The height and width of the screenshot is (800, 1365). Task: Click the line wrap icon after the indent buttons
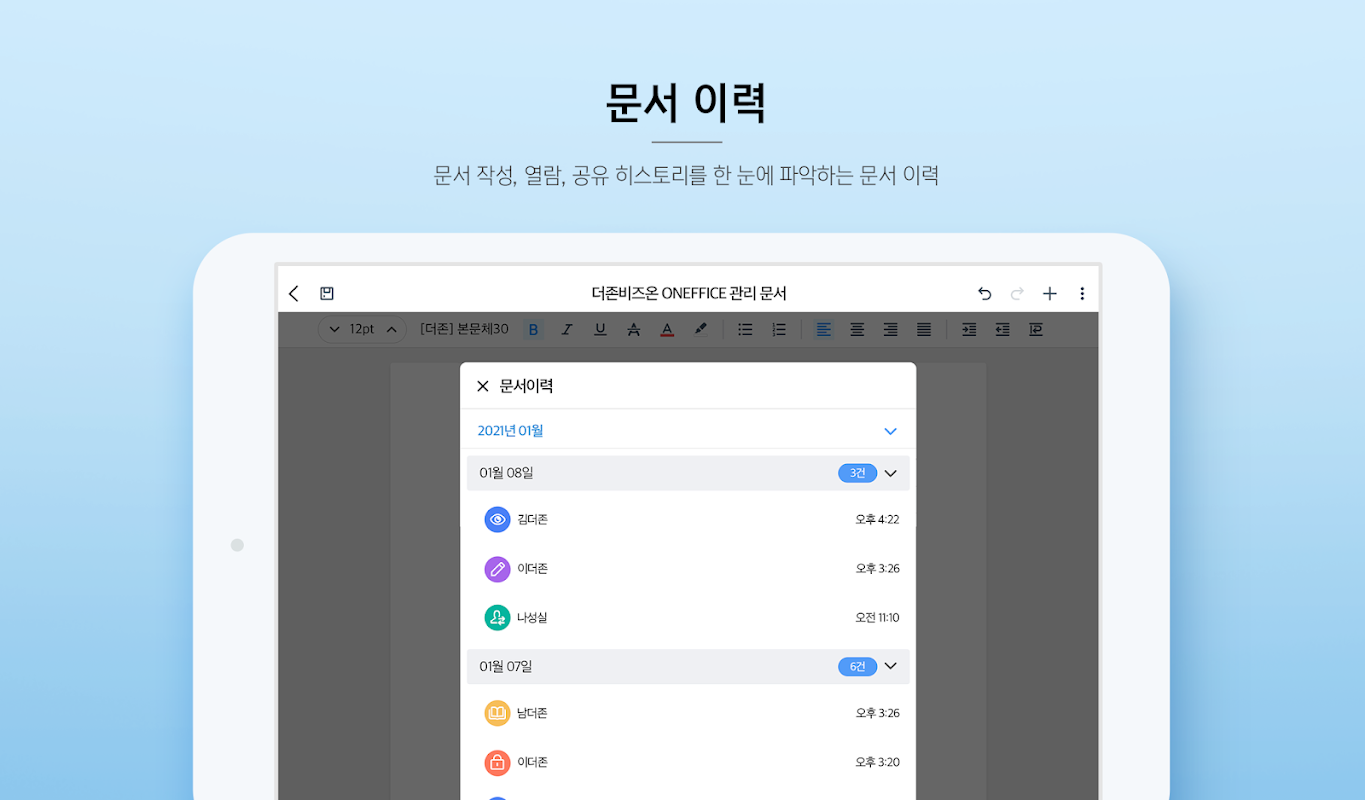coord(1036,329)
